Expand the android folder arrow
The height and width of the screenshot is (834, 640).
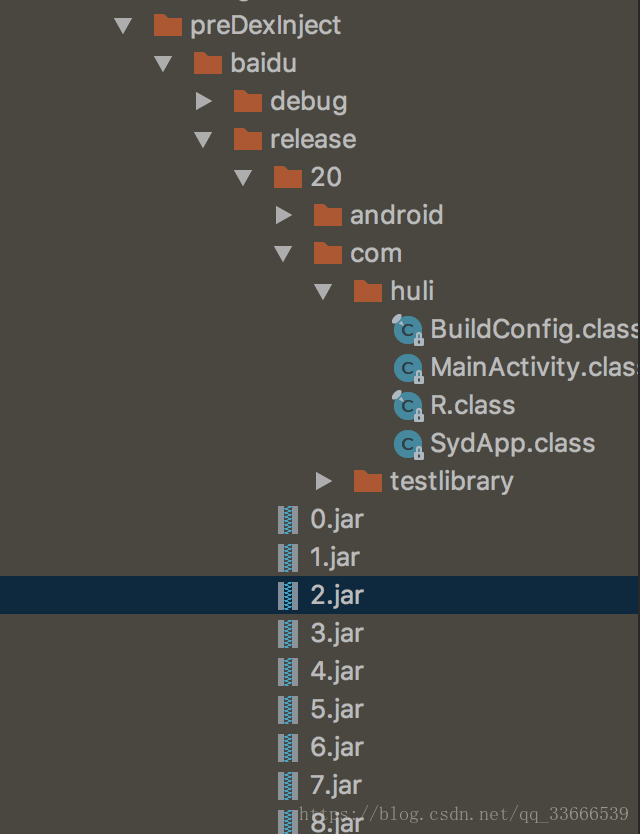pos(284,215)
